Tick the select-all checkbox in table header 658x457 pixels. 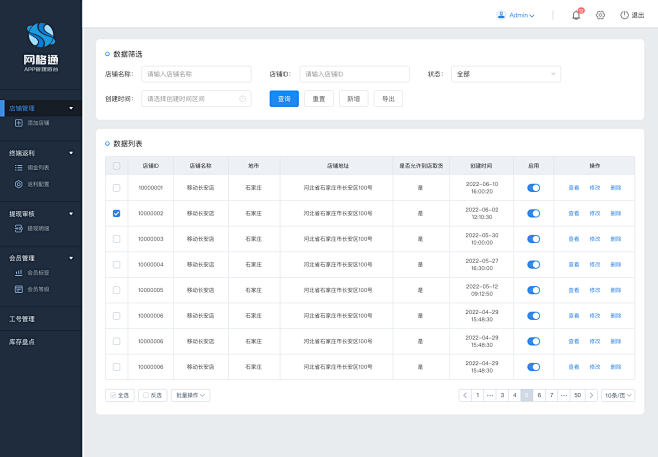[117, 165]
